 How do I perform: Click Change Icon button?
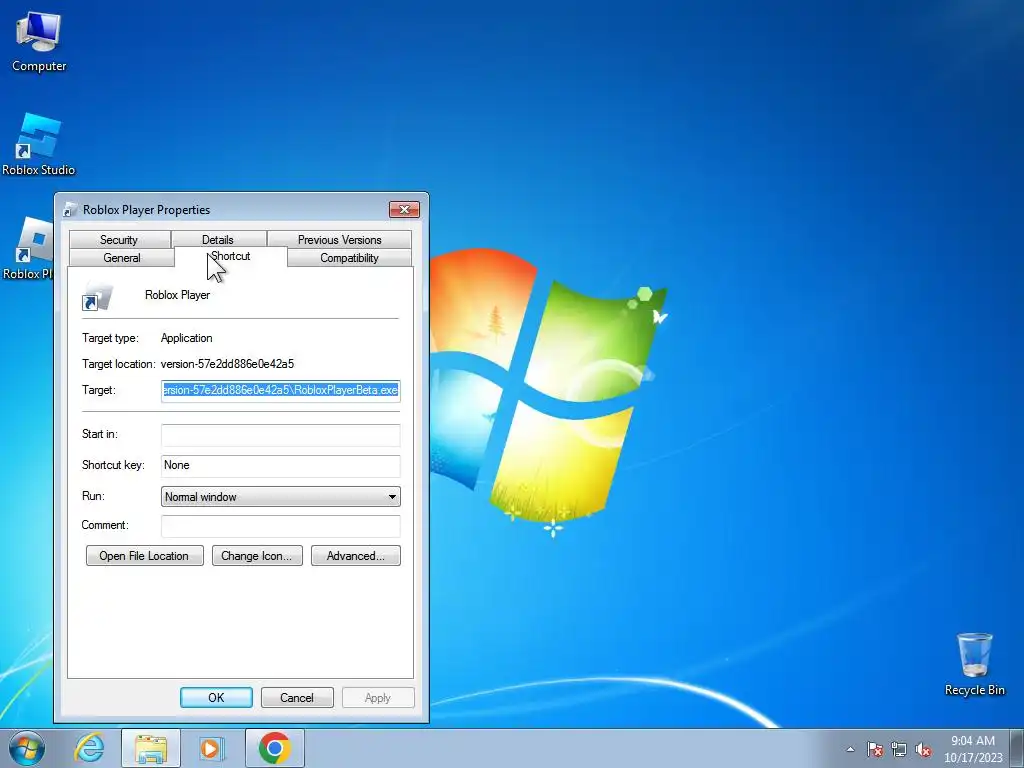click(x=257, y=556)
